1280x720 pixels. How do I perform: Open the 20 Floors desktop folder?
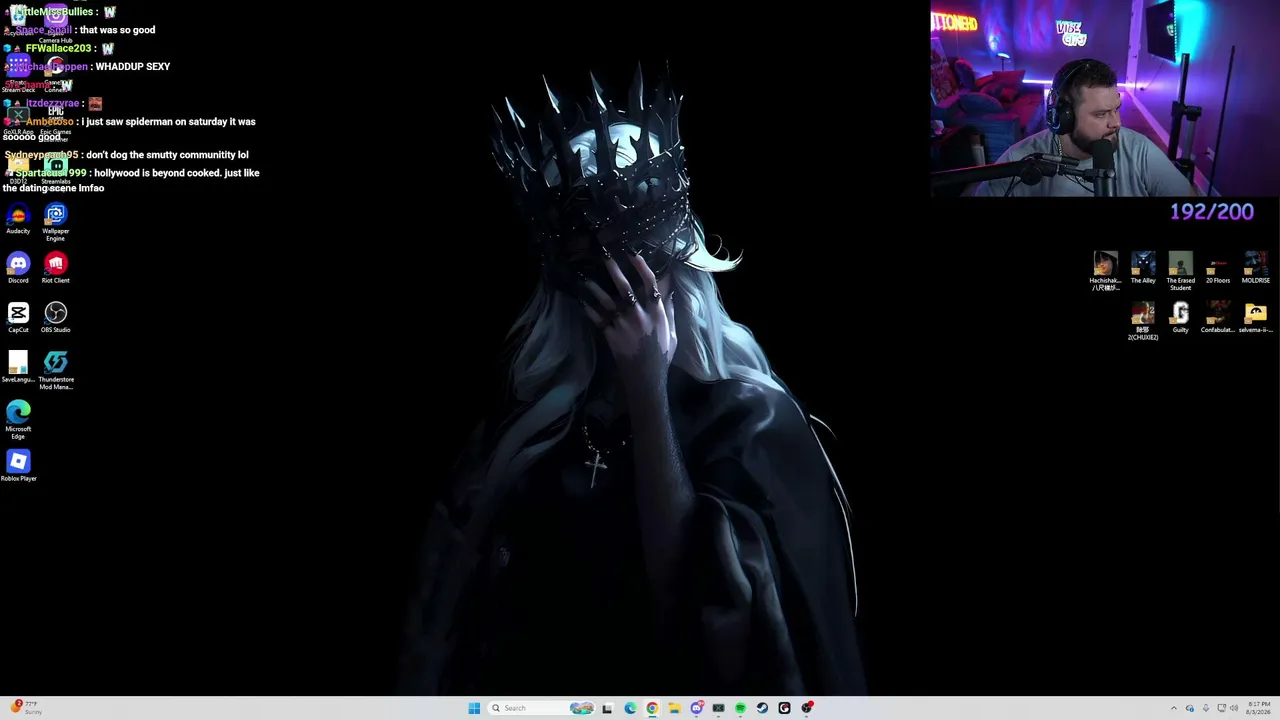click(1218, 267)
